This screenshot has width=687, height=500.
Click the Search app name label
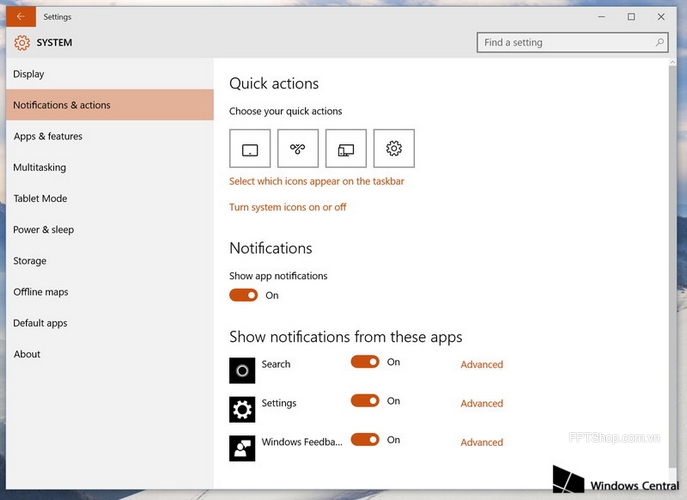tap(276, 364)
